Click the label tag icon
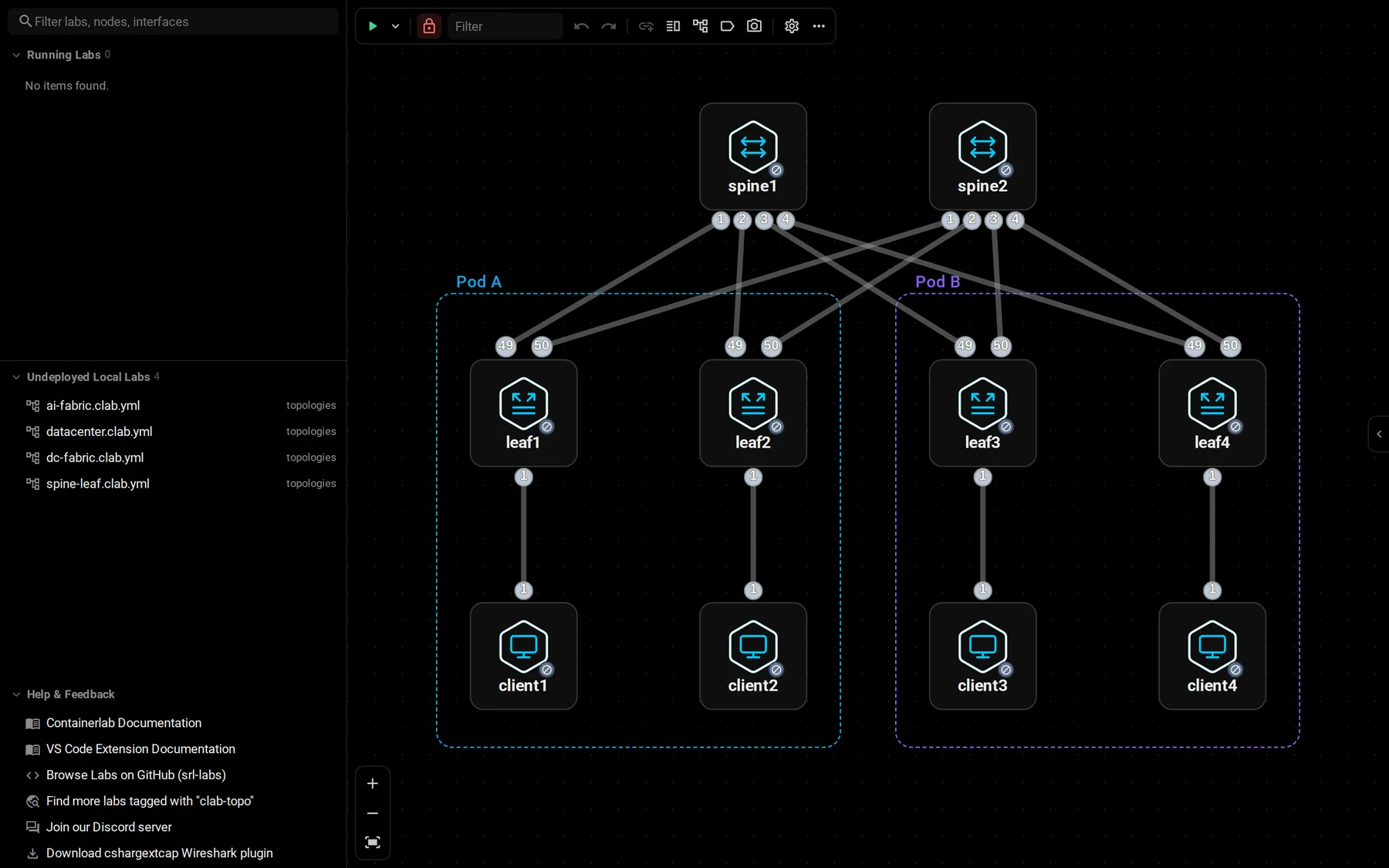 [x=728, y=26]
